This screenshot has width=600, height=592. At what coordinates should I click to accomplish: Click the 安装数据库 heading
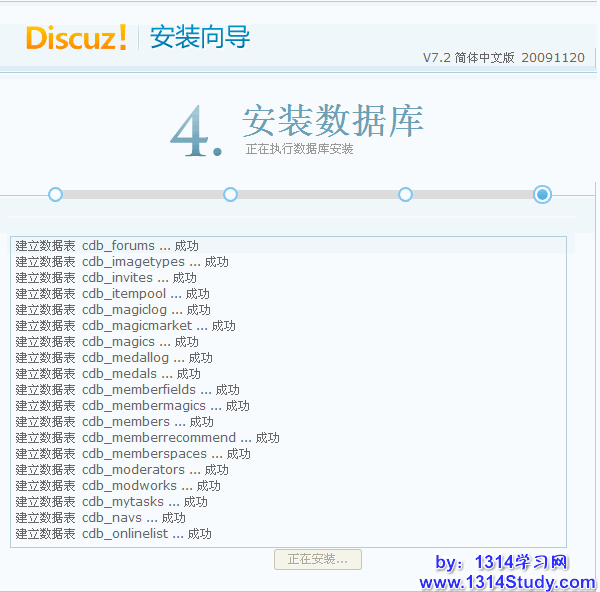332,121
